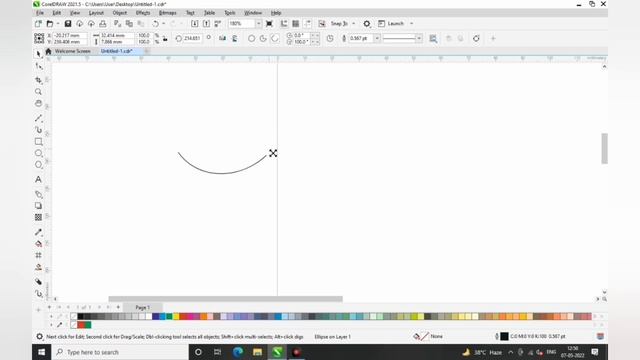The image size is (640, 360).
Task: Click the horizontal scrollbar thumb
Action: pos(225,299)
